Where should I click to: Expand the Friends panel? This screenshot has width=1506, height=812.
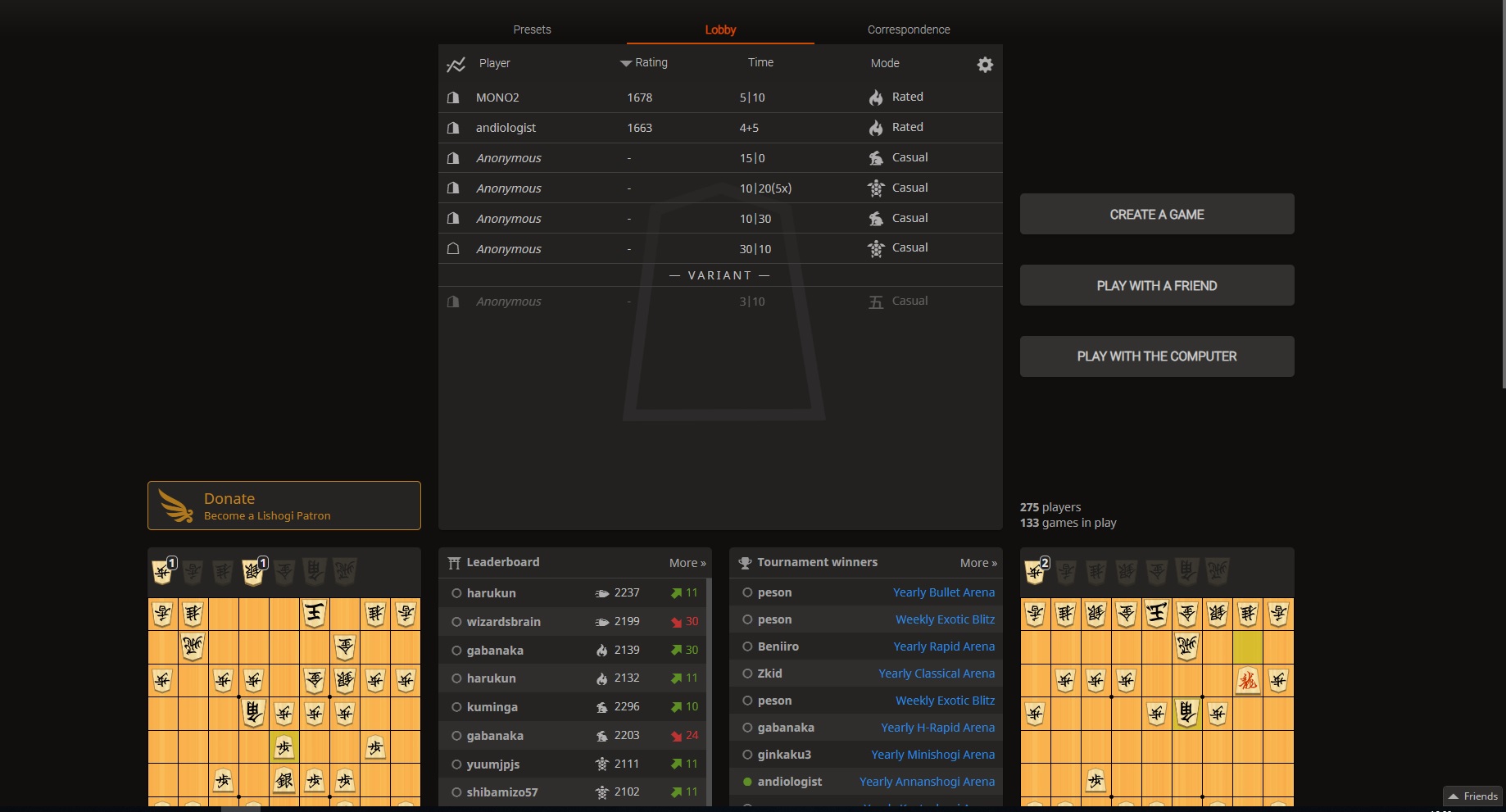click(1472, 796)
